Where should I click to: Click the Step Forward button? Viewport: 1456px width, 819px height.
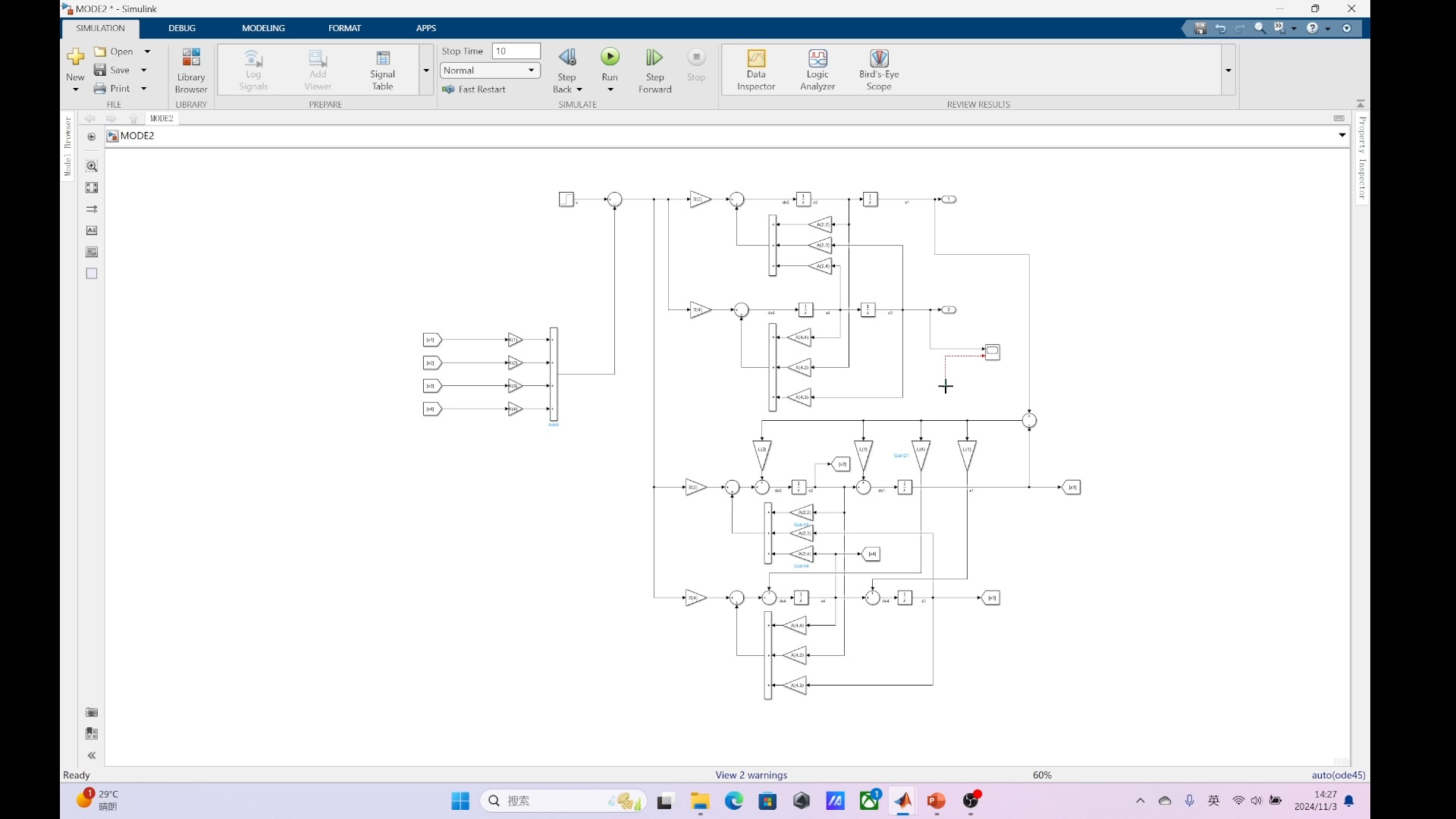coord(654,70)
